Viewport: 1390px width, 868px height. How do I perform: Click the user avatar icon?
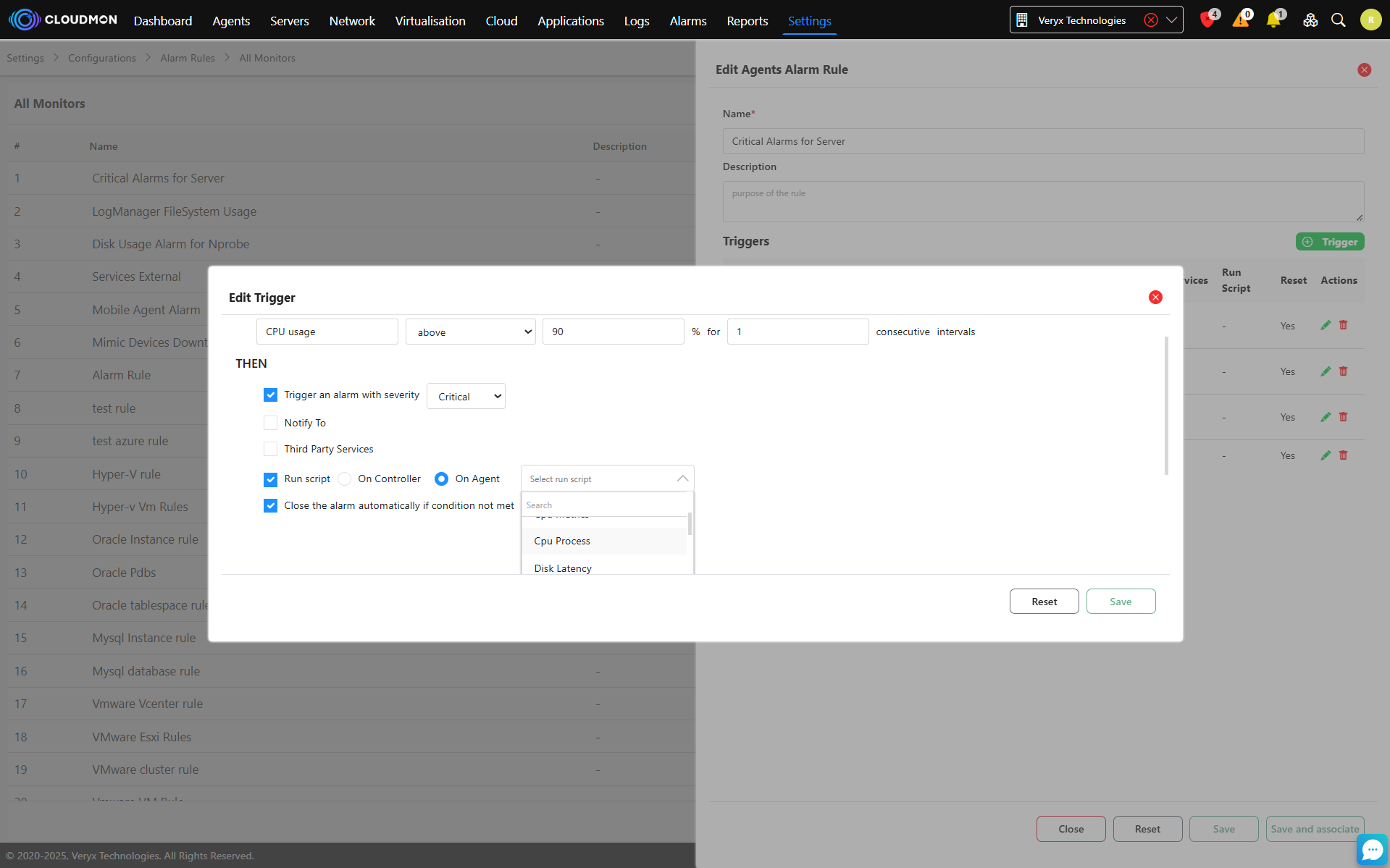click(1370, 20)
